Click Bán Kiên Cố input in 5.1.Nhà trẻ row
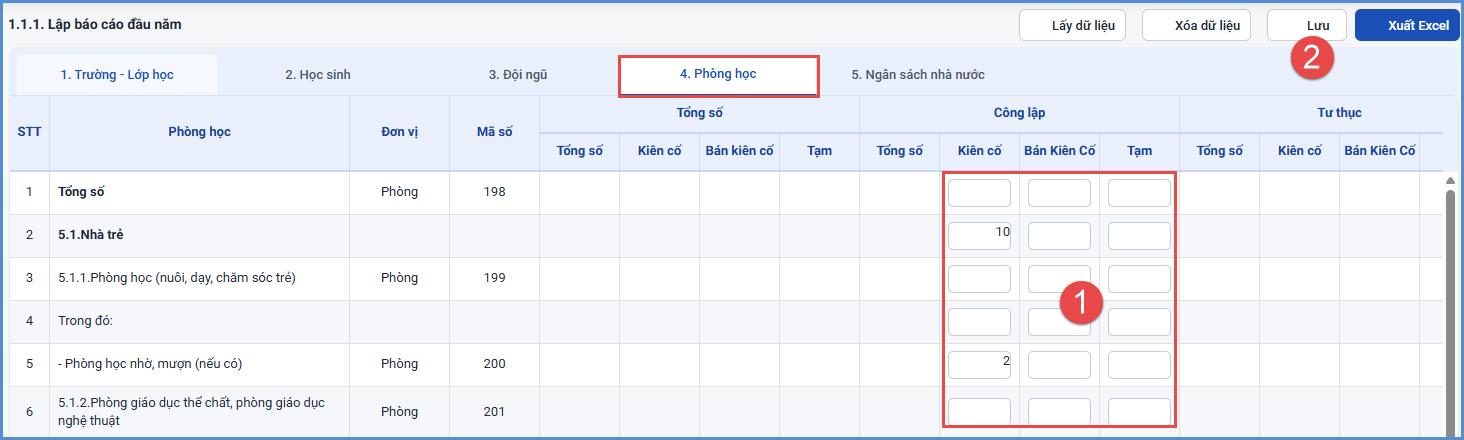The height and width of the screenshot is (440, 1464). click(1059, 236)
